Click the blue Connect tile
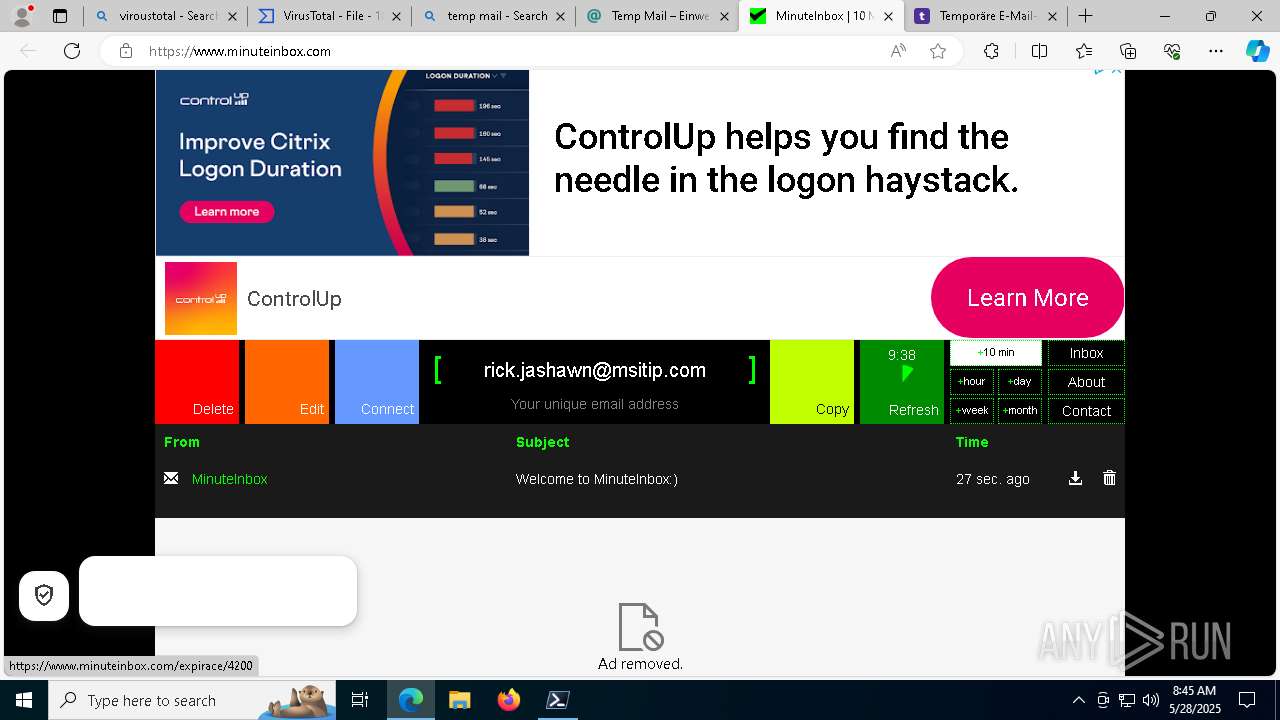Screen dimensions: 1280x720 [x=377, y=382]
